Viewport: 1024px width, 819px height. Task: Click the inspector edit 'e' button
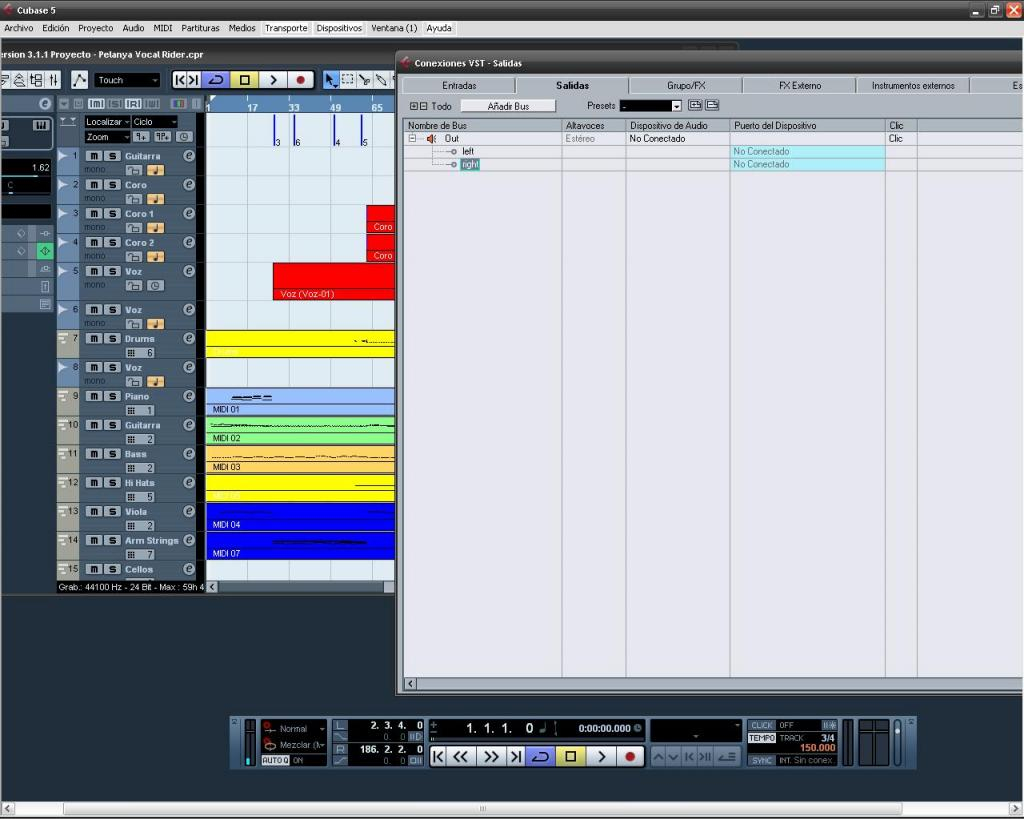click(44, 103)
